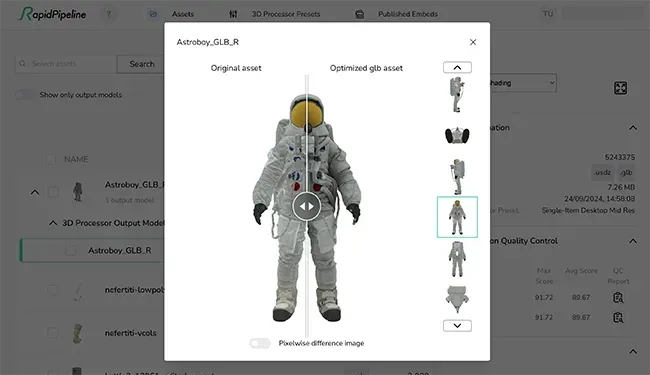The image size is (650, 375).
Task: Click the comparison slider handle arrows
Action: (307, 206)
